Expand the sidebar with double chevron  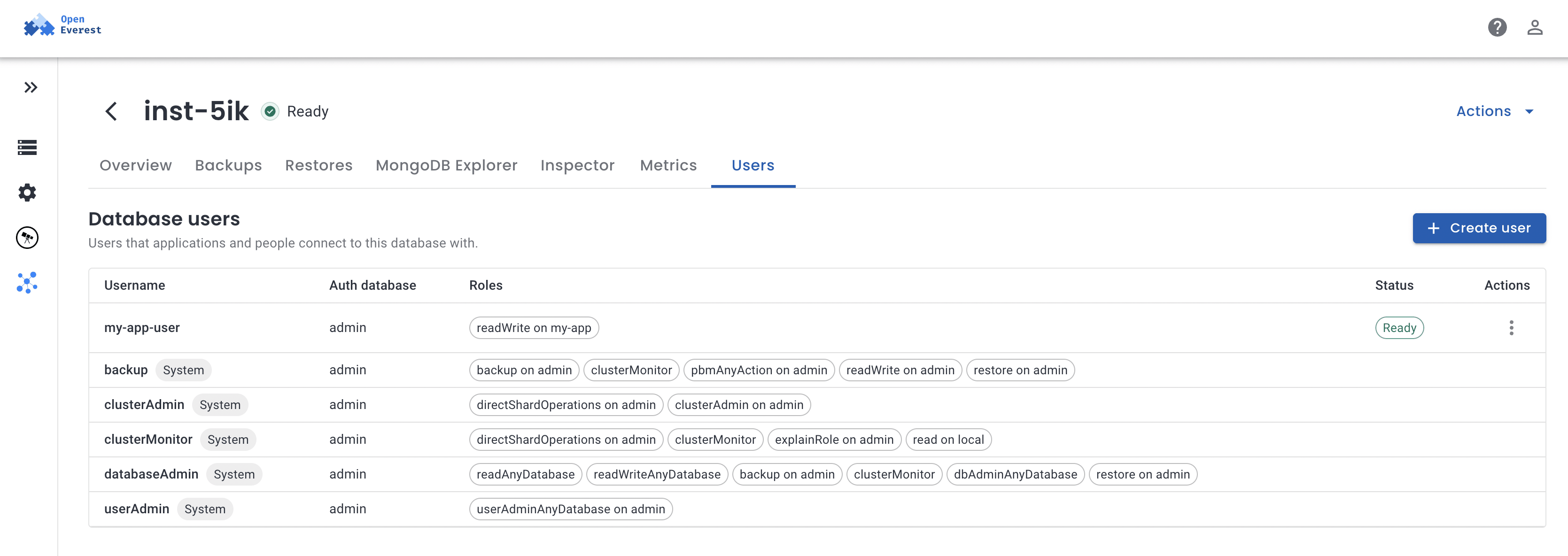31,88
